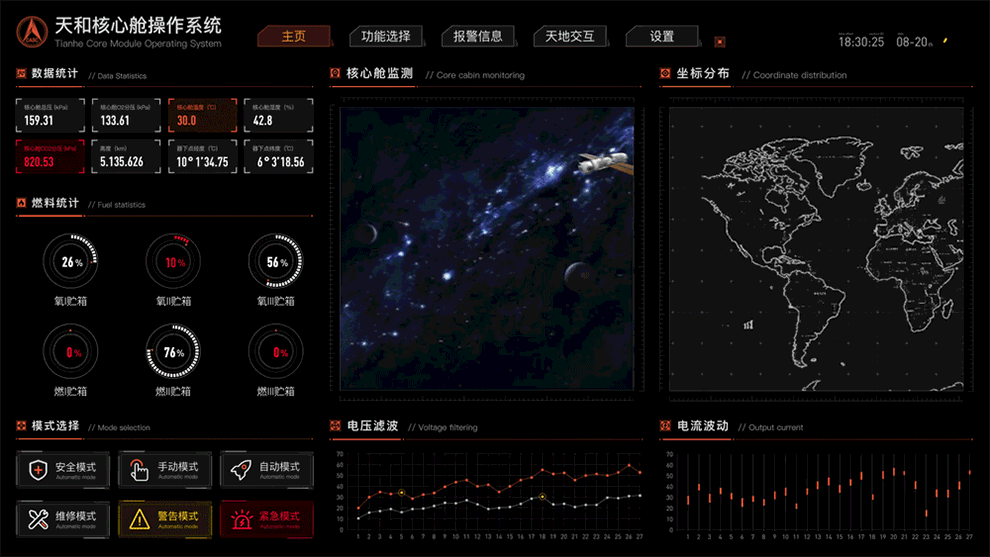Click the 氧III贮箱 56% gauge

coord(276,261)
